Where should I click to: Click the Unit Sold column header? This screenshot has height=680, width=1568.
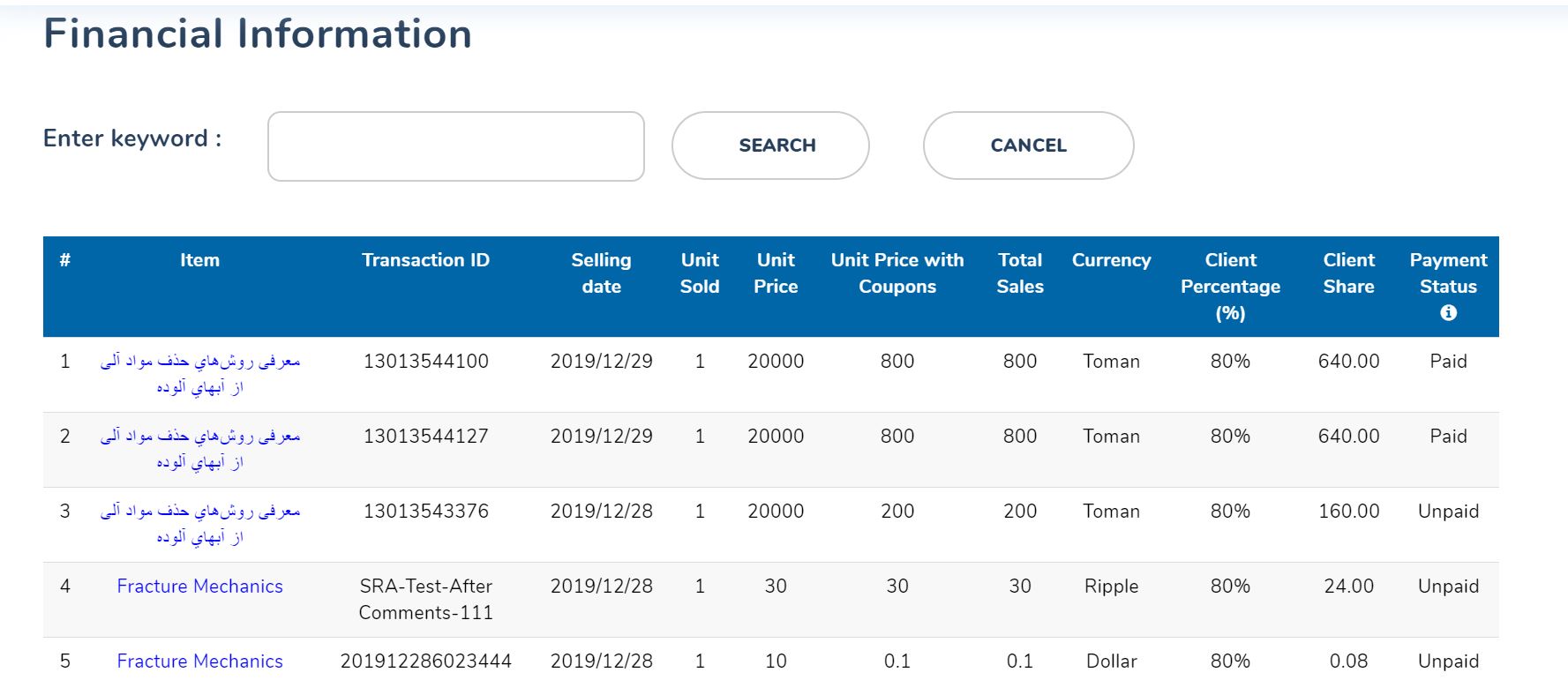[x=700, y=273]
